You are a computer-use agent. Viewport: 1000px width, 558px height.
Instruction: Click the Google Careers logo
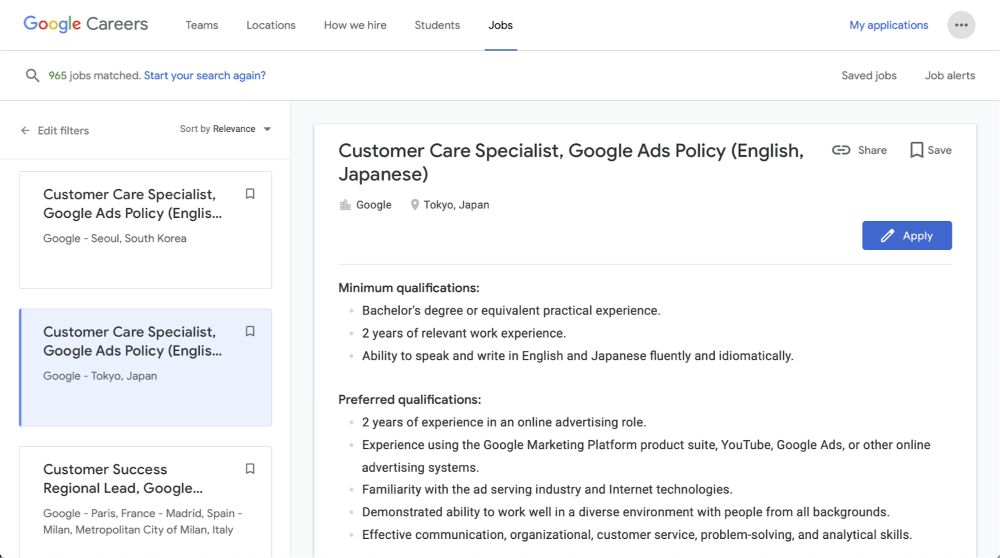pos(85,24)
